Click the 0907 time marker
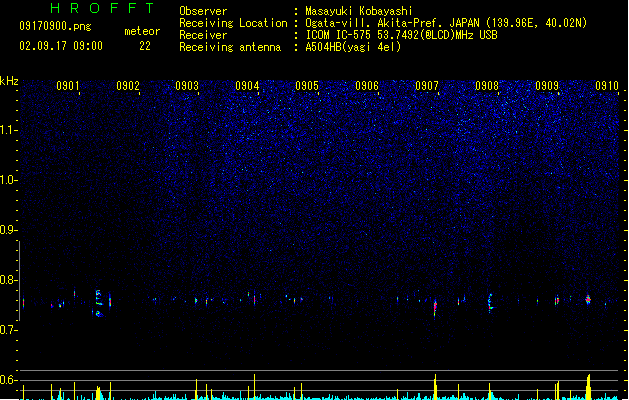Image resolution: width=629 pixels, height=400 pixels. coord(427,86)
